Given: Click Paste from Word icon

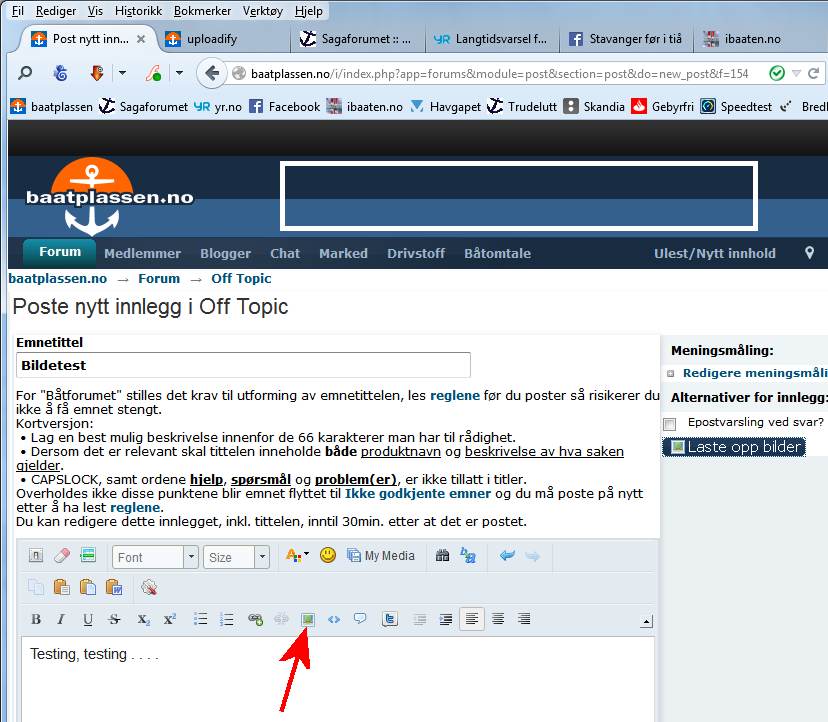Looking at the screenshot, I should (114, 587).
